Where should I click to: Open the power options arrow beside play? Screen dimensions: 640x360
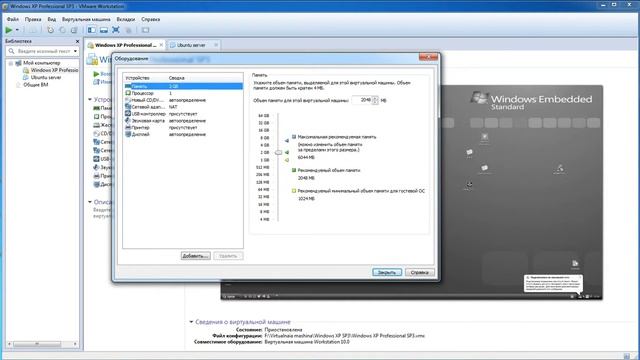click(17, 30)
